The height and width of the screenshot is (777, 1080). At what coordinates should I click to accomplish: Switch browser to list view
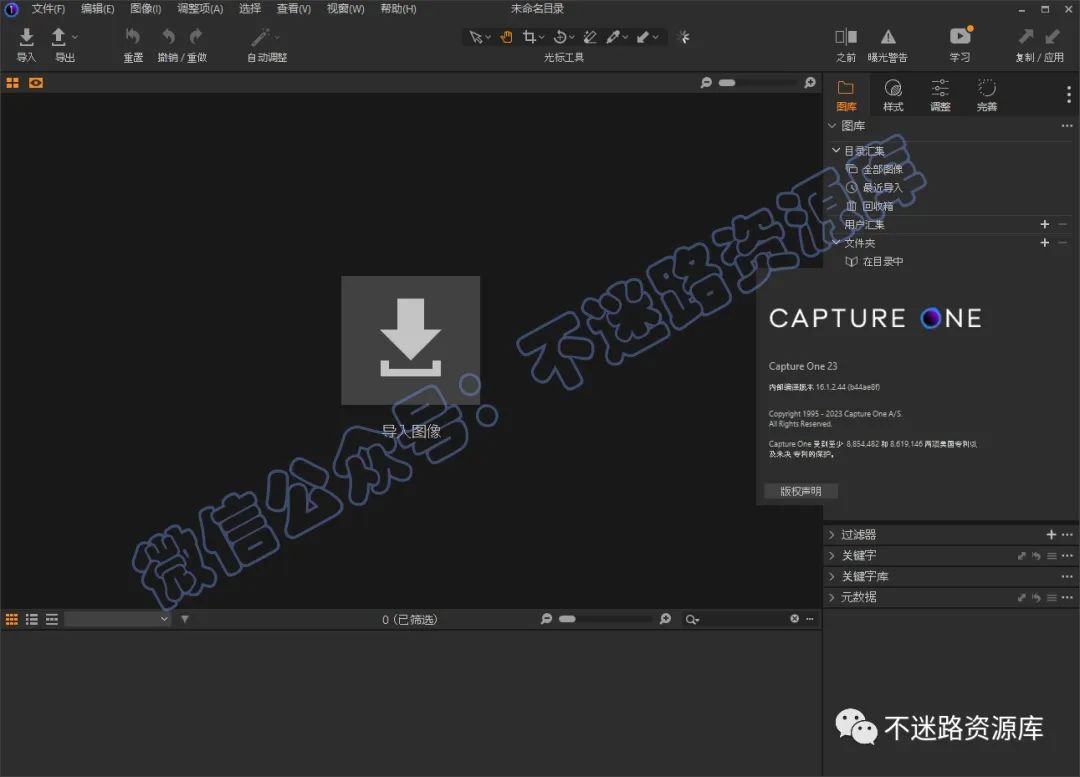[x=32, y=619]
